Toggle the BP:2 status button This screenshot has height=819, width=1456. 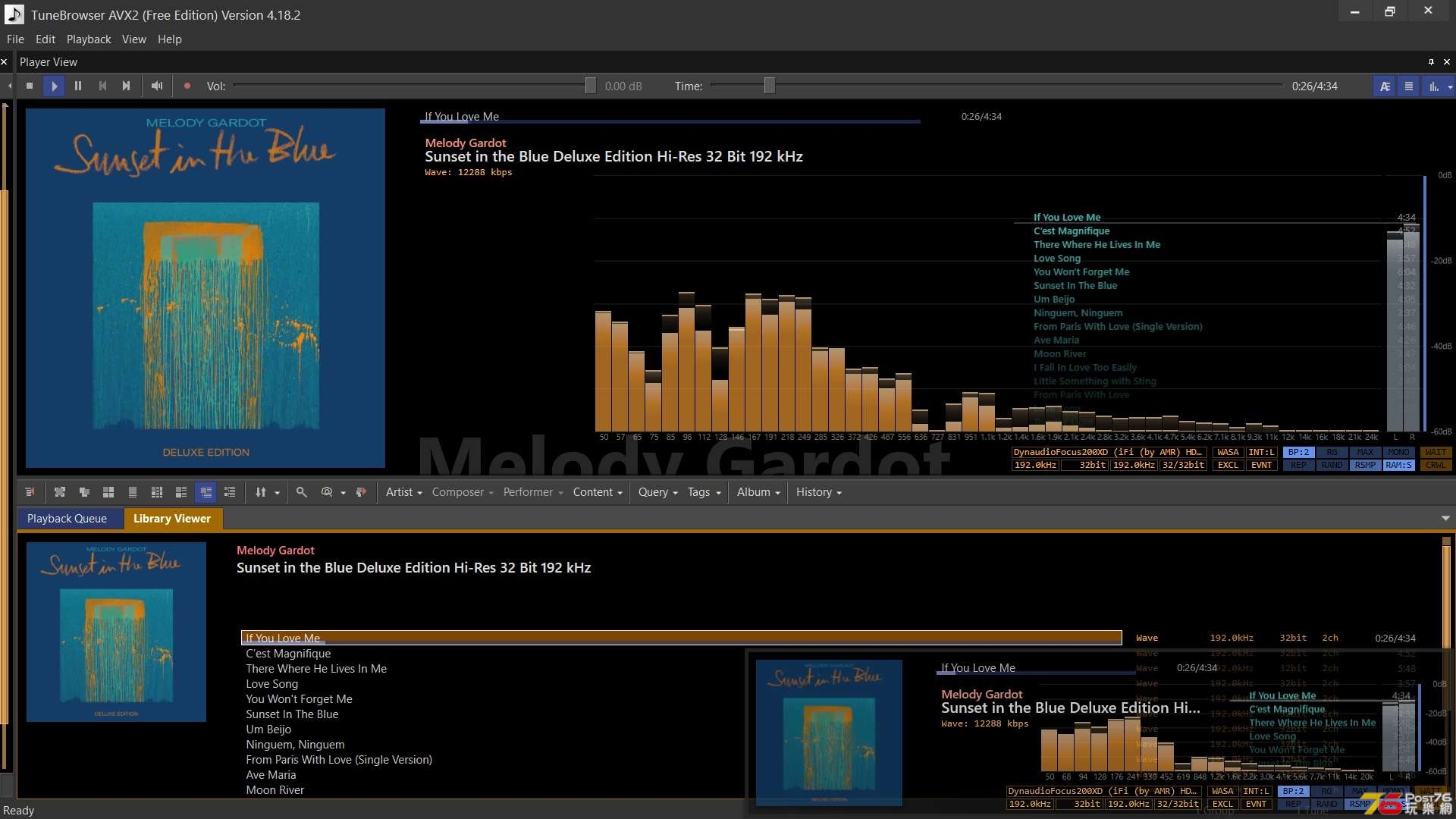pos(1298,452)
